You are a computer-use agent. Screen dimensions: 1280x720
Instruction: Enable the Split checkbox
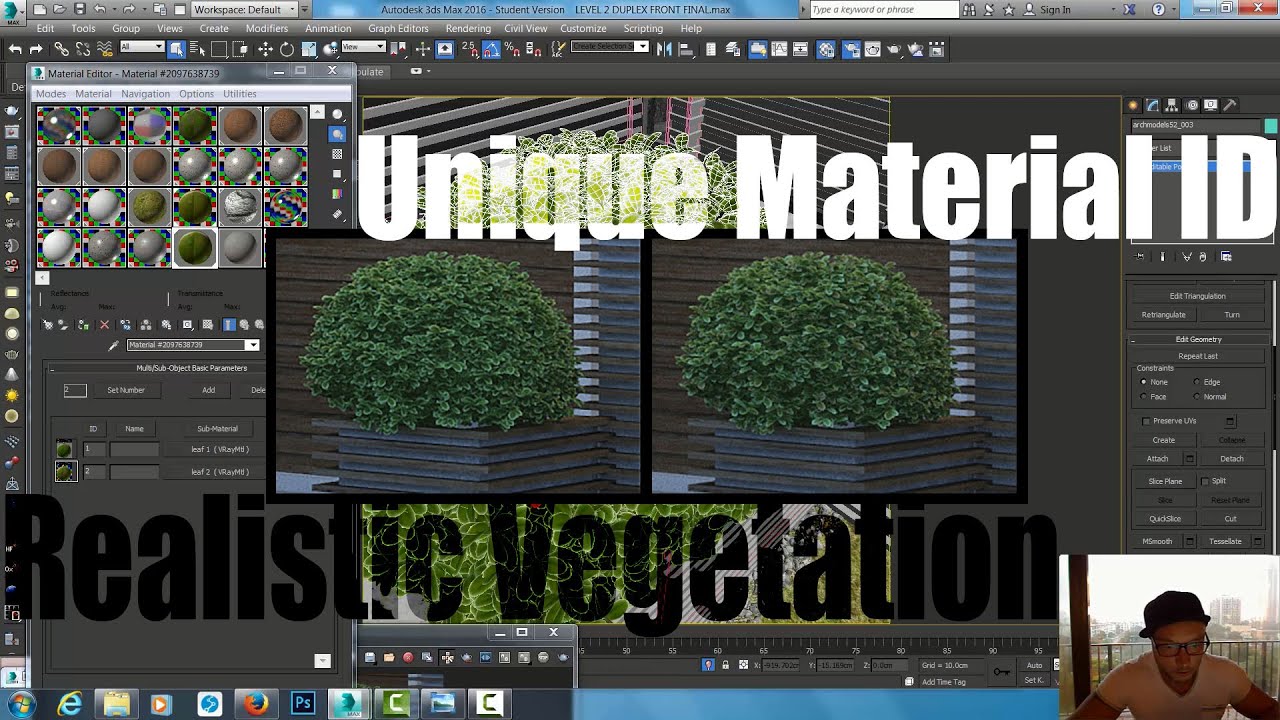point(1205,481)
